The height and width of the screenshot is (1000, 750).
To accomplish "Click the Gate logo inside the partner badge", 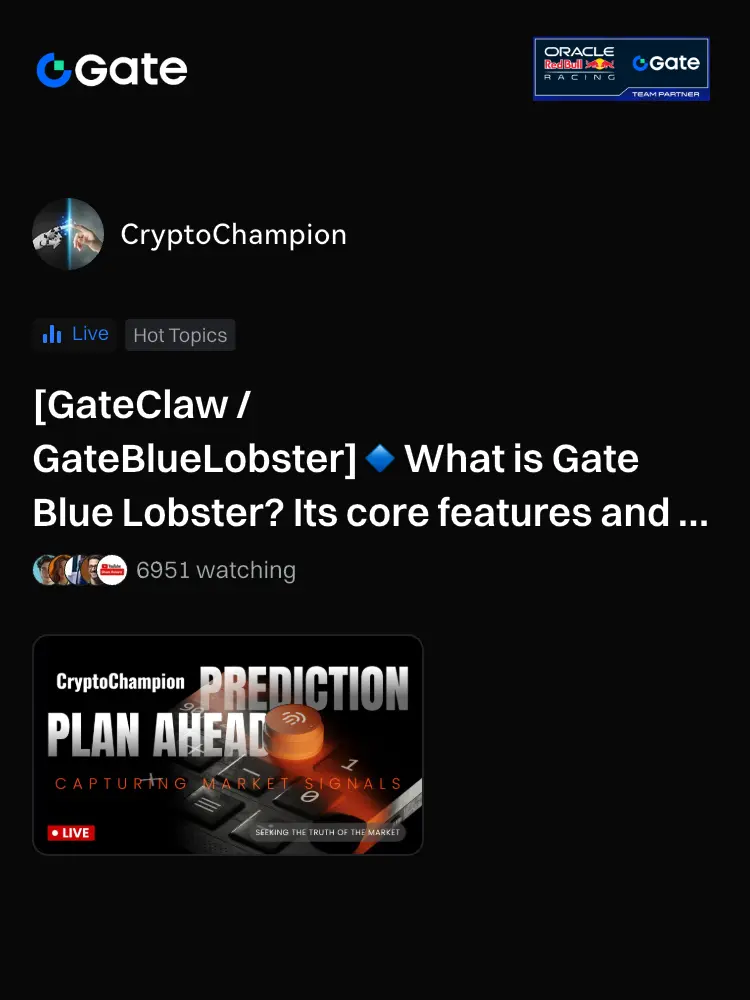I will pyautogui.click(x=666, y=62).
